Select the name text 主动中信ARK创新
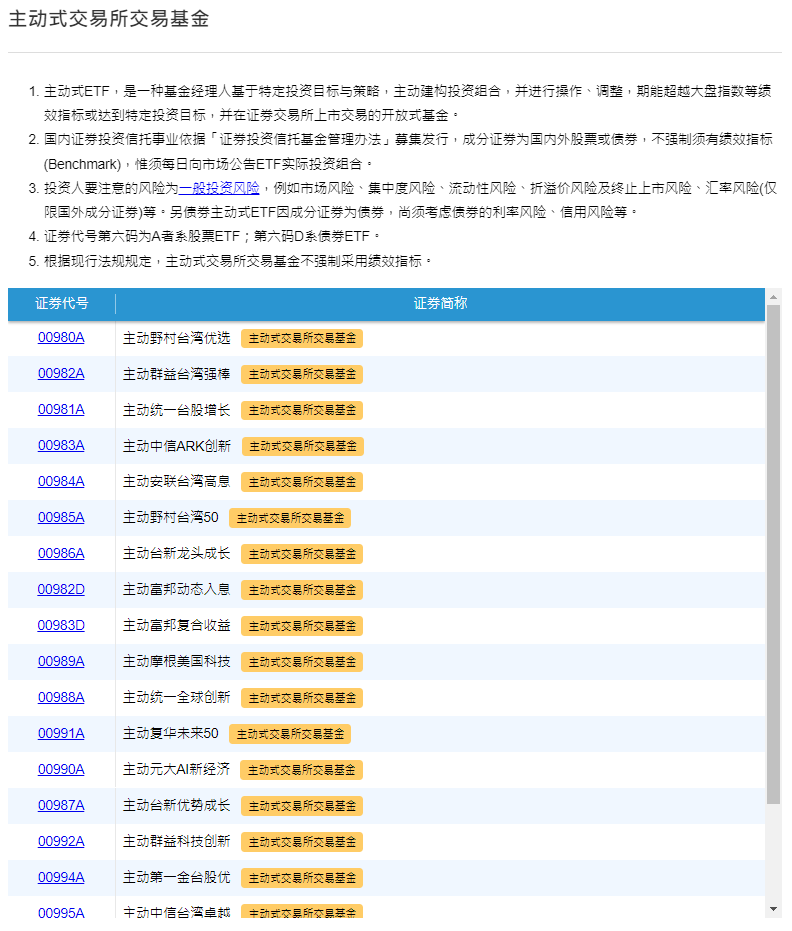 177,446
